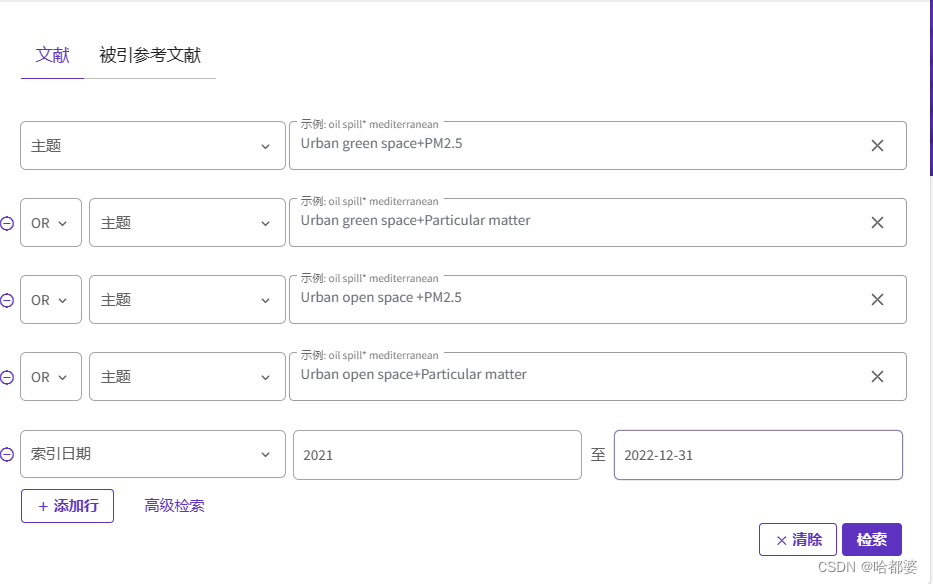Open 主题 dropdown beside 'Urban open space+Particular matter'
The image size is (933, 584).
187,377
